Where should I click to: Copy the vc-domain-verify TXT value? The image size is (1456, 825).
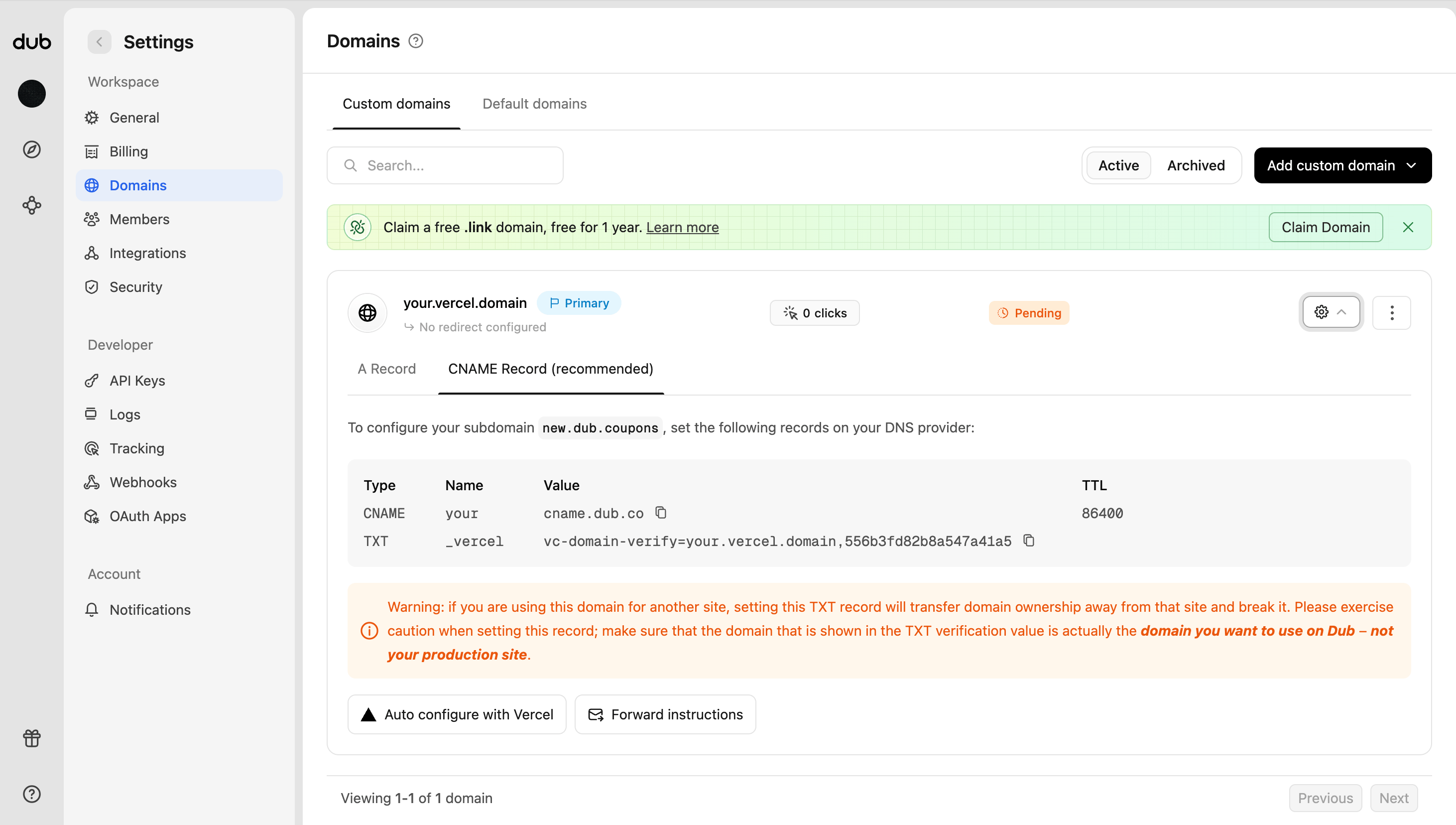1028,541
